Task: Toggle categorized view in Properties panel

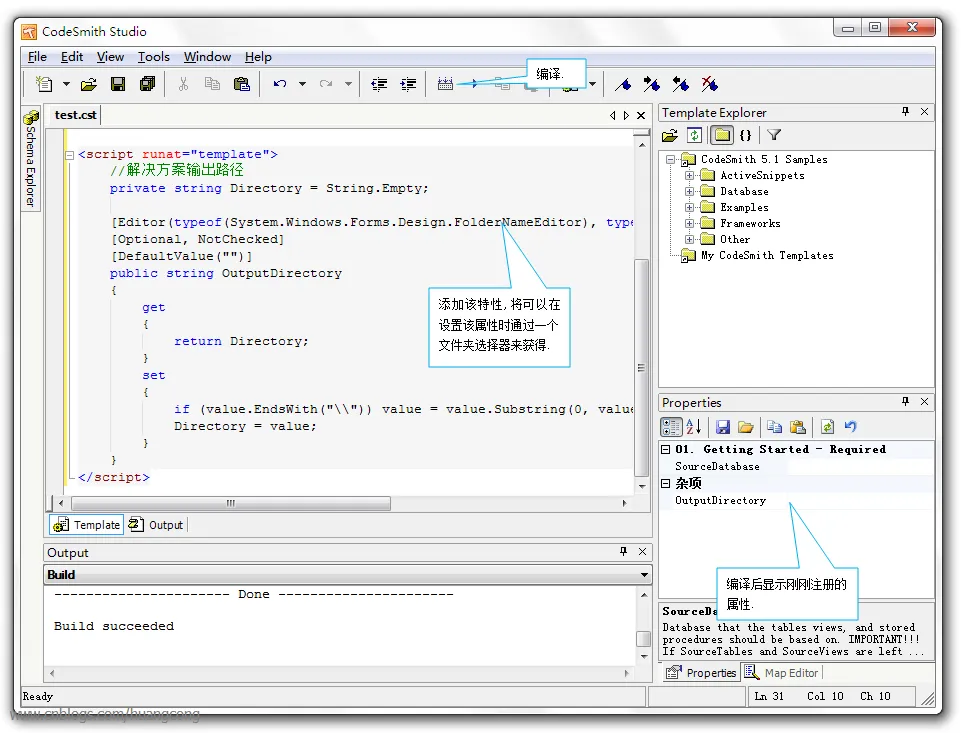Action: [671, 427]
